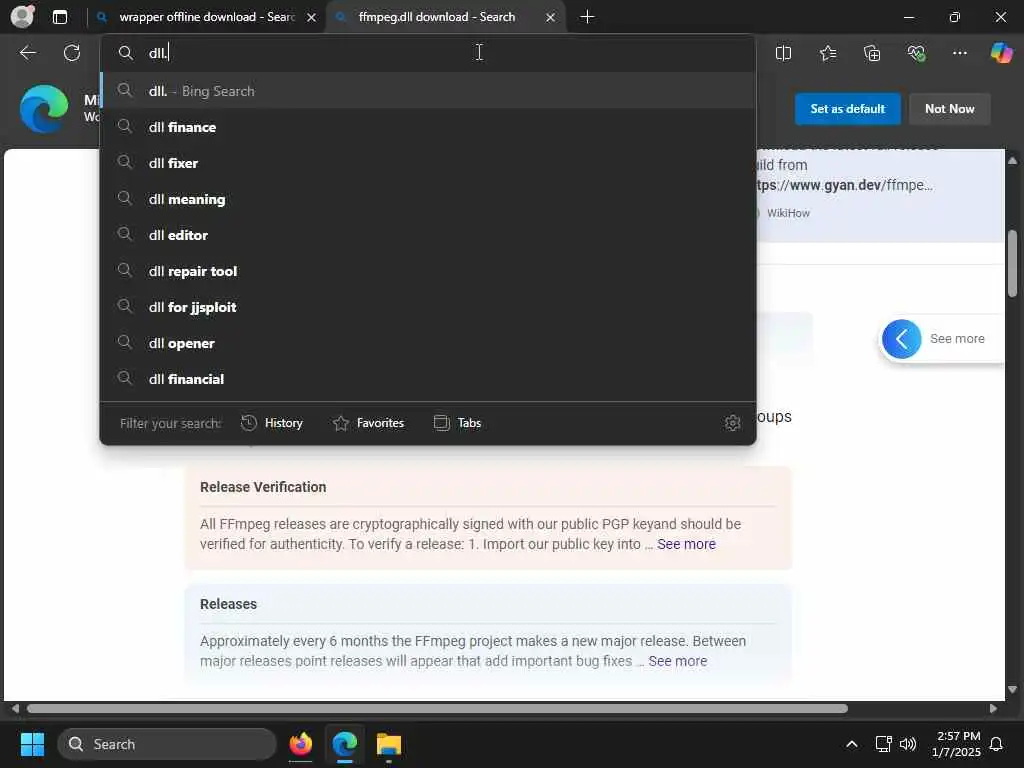The image size is (1024, 768).
Task: Toggle split screen icon in toolbar
Action: pyautogui.click(x=783, y=53)
